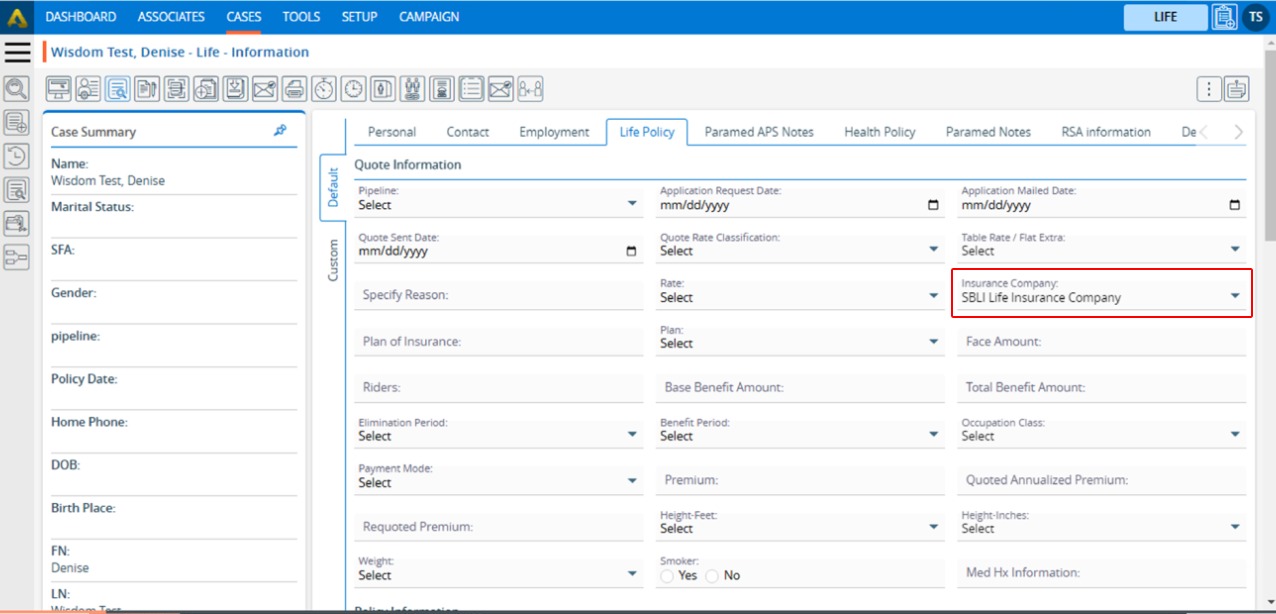Open the hamburger navigation menu
The image size is (1276, 614).
point(17,52)
